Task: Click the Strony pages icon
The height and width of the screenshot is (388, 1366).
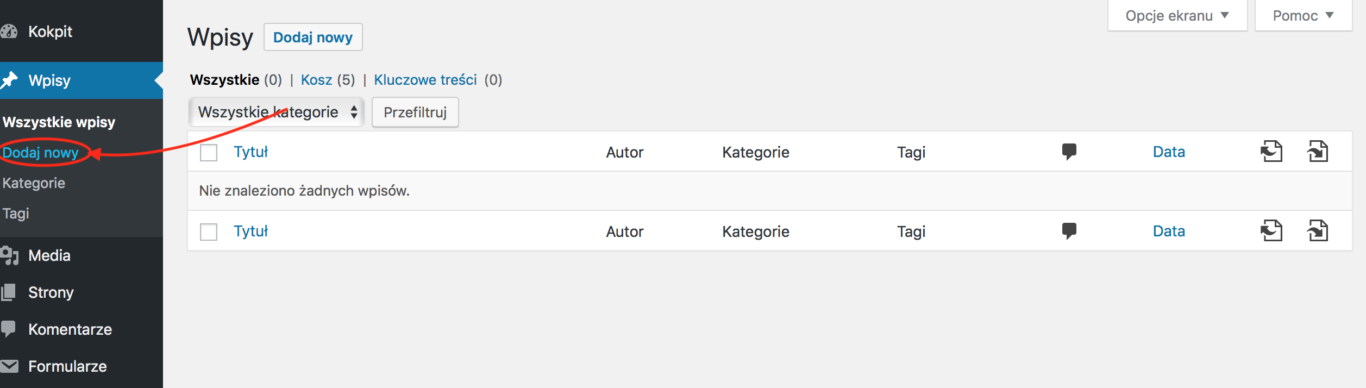Action: 9,293
